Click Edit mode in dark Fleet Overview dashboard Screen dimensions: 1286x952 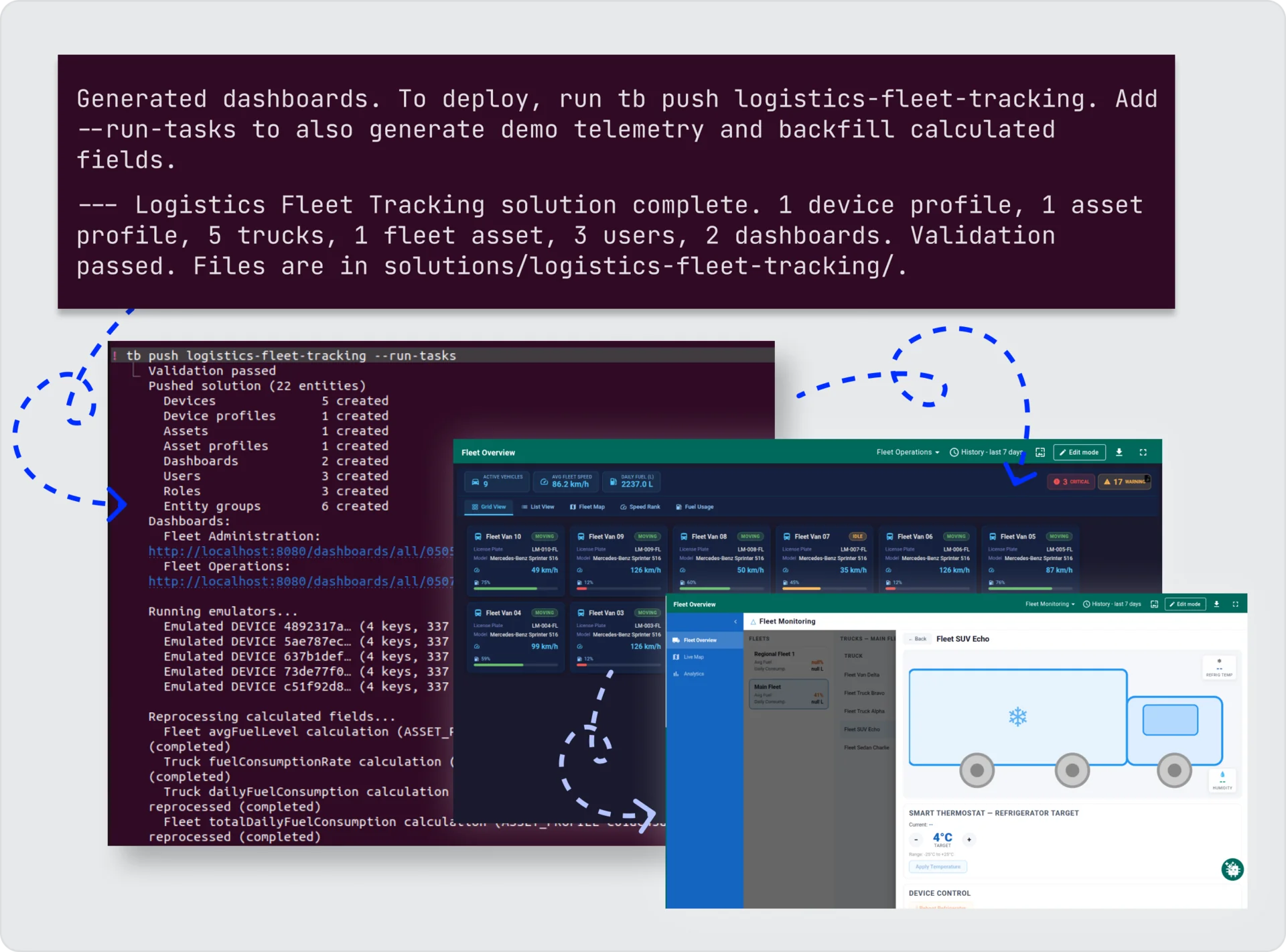click(x=1079, y=452)
